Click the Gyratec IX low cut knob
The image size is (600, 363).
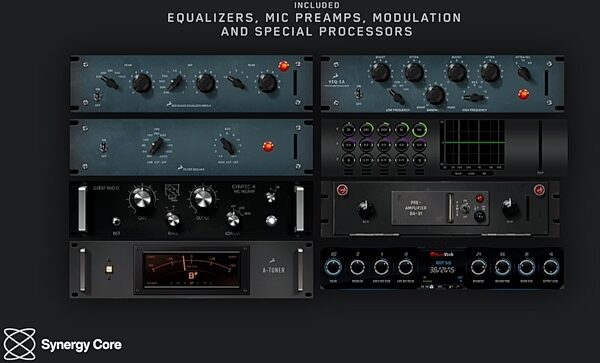click(x=233, y=220)
